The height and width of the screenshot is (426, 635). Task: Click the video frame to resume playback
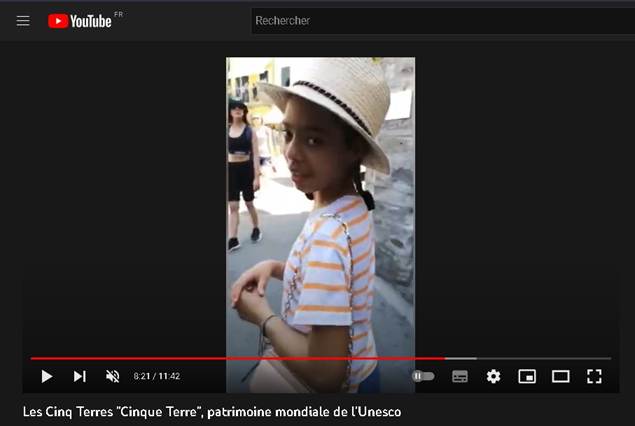coord(320,200)
